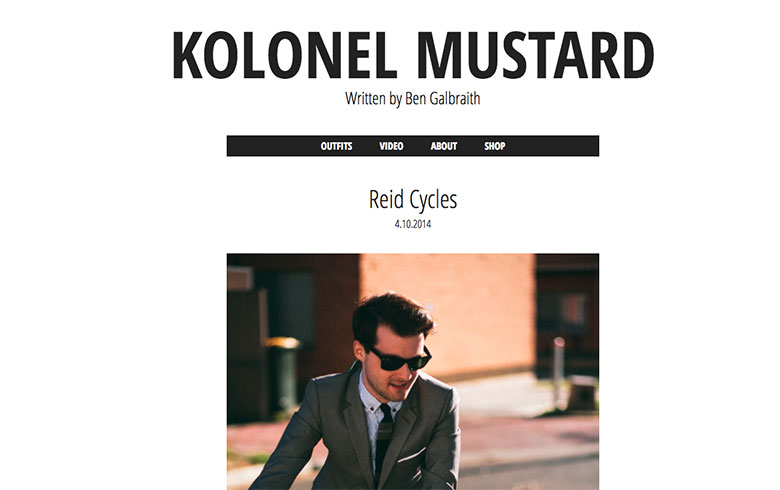Click the sunglasses in the post photo

click(399, 358)
